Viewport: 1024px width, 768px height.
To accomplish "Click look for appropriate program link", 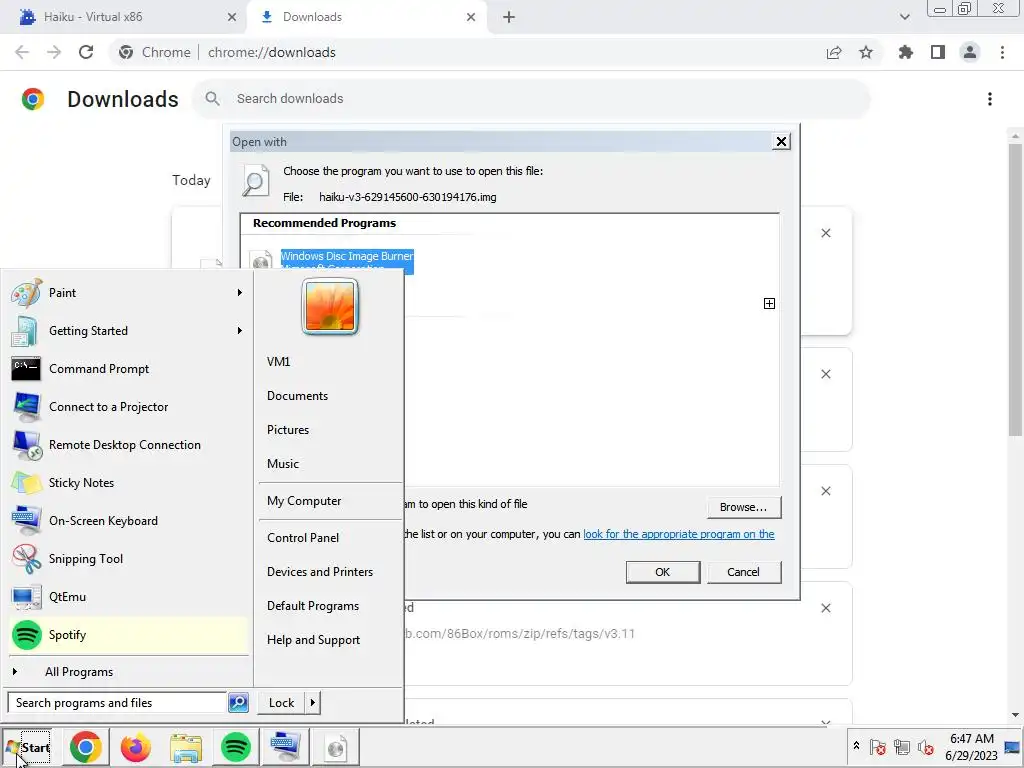I will pyautogui.click(x=679, y=534).
